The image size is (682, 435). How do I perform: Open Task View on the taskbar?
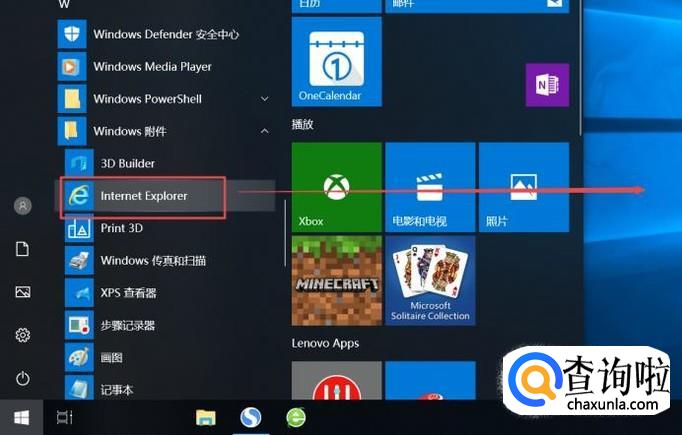pos(64,418)
